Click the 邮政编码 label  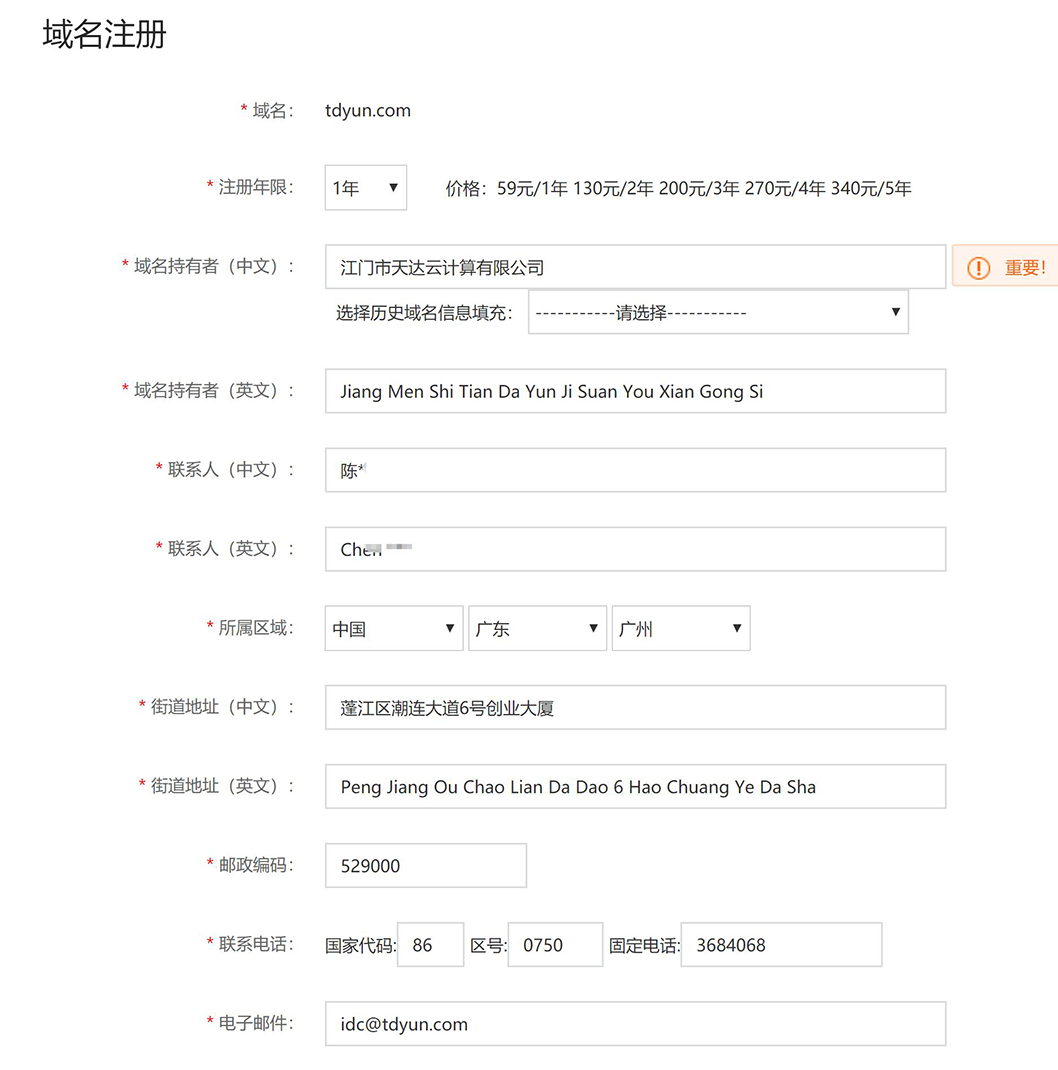(x=255, y=865)
